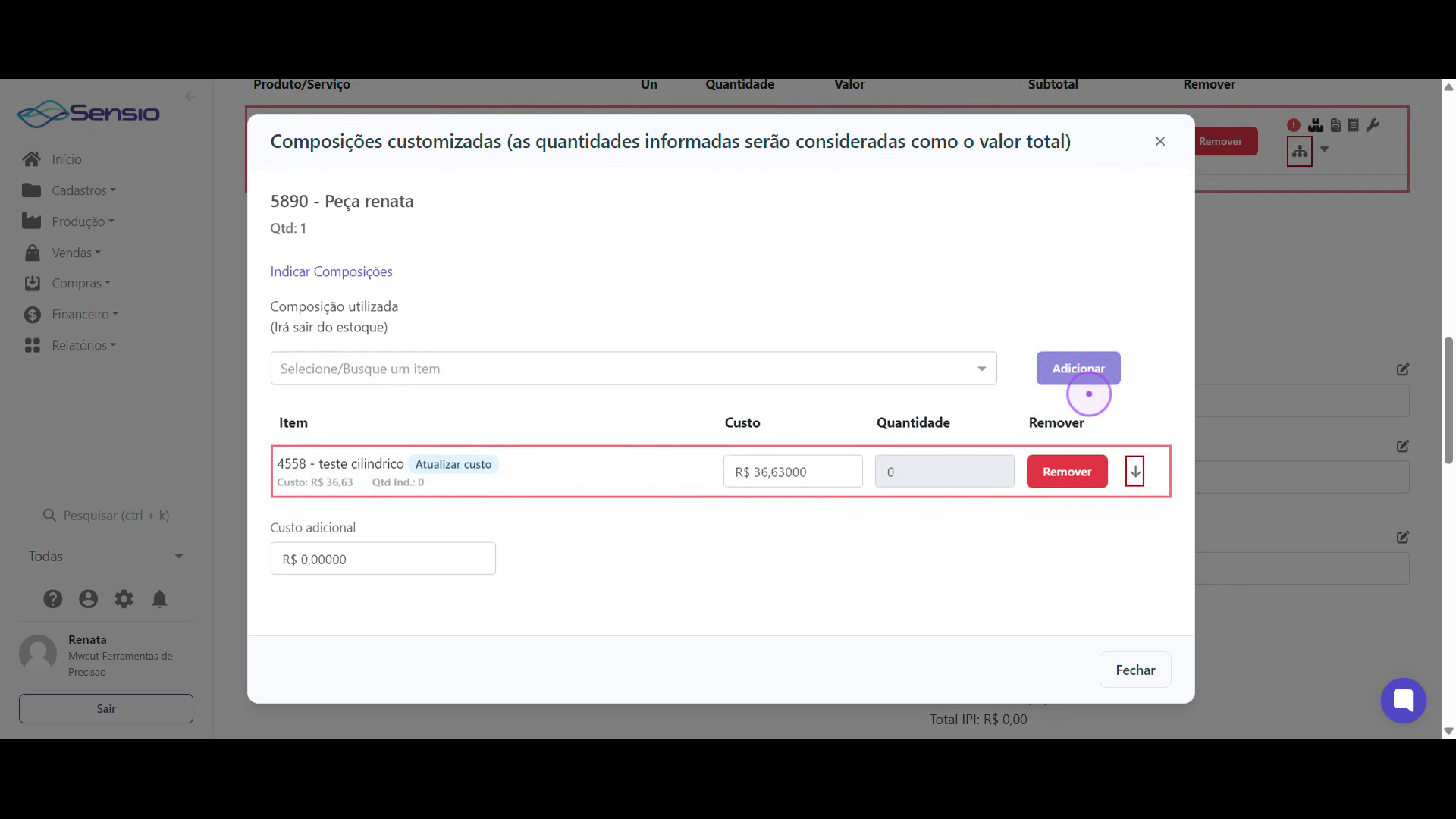Image resolution: width=1456 pixels, height=819 pixels.
Task: Click the scrollbar down arrow
Action: (x=1448, y=731)
